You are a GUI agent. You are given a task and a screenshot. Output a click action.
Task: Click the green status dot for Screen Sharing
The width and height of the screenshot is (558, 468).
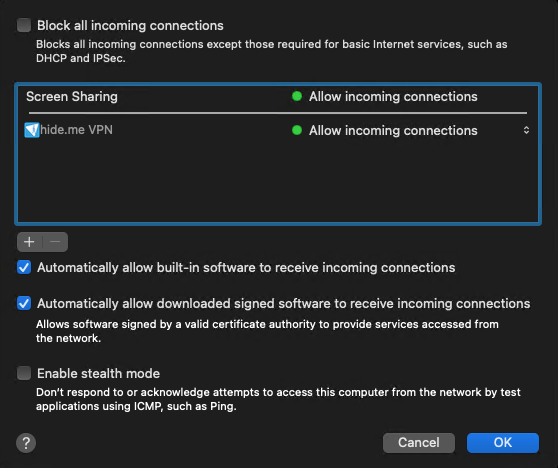(297, 96)
